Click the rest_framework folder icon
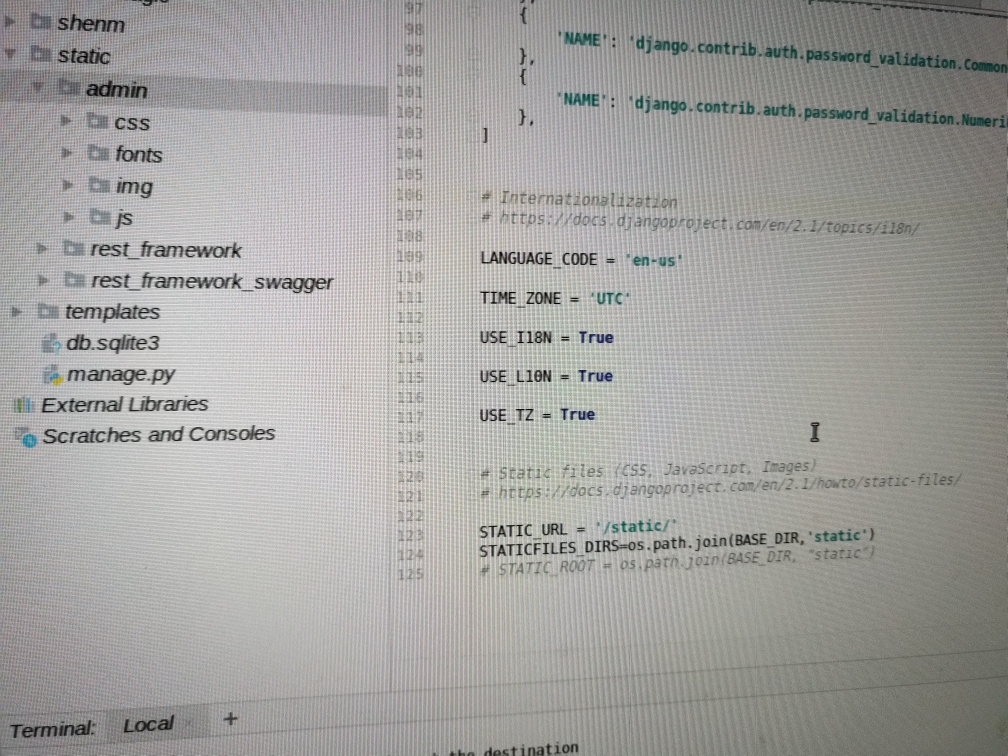This screenshot has width=1008, height=756. 74,248
